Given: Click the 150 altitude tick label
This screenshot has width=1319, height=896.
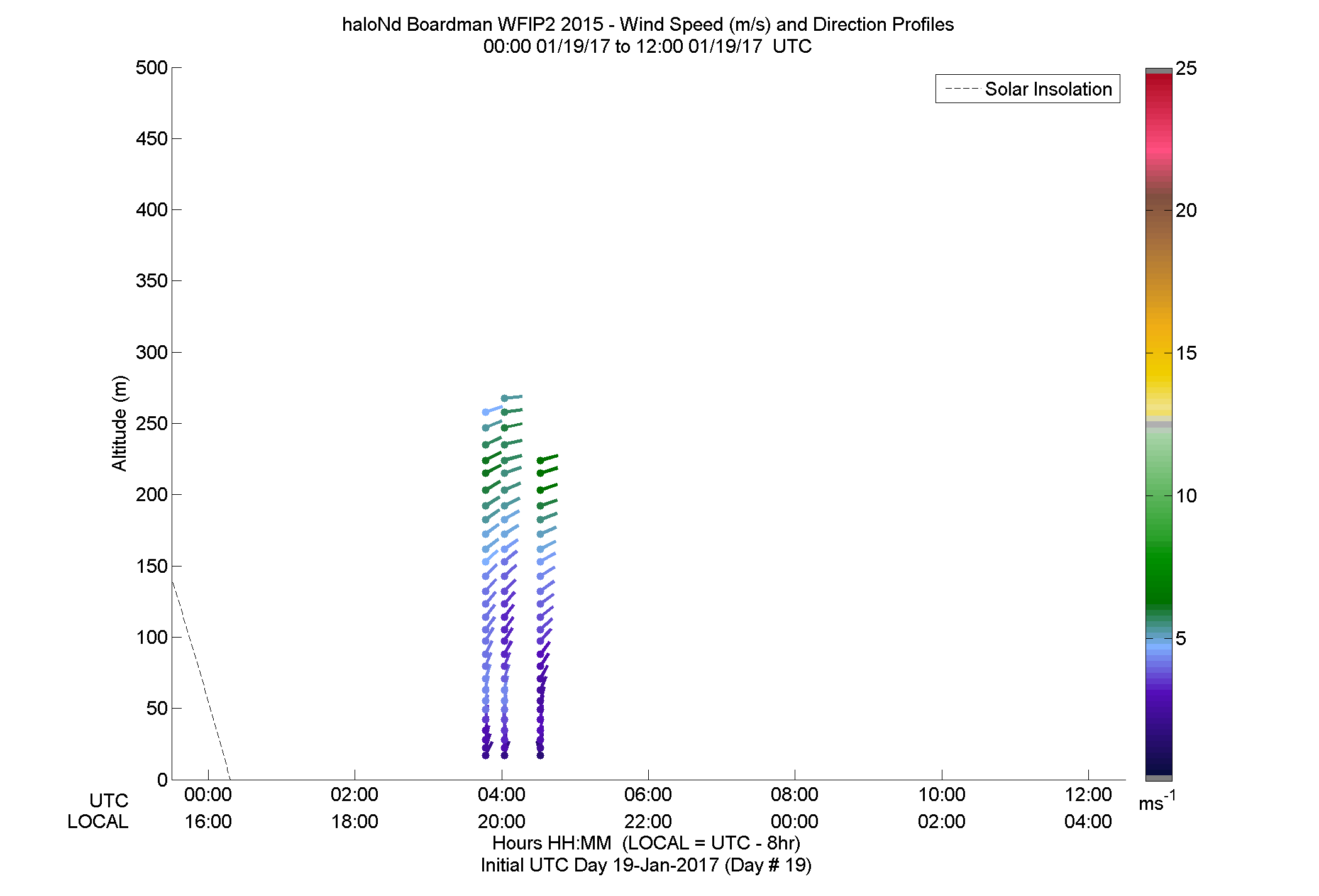Looking at the screenshot, I should point(152,566).
